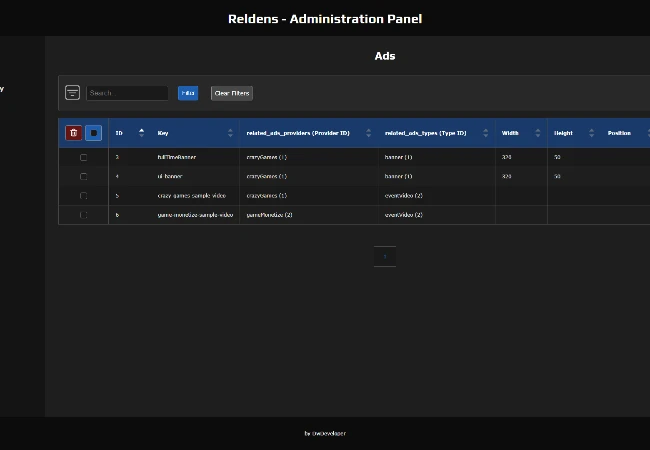Viewport: 650px width, 450px height.
Task: Check the game-monetize-sample-video row checkbox
Action: point(83,215)
